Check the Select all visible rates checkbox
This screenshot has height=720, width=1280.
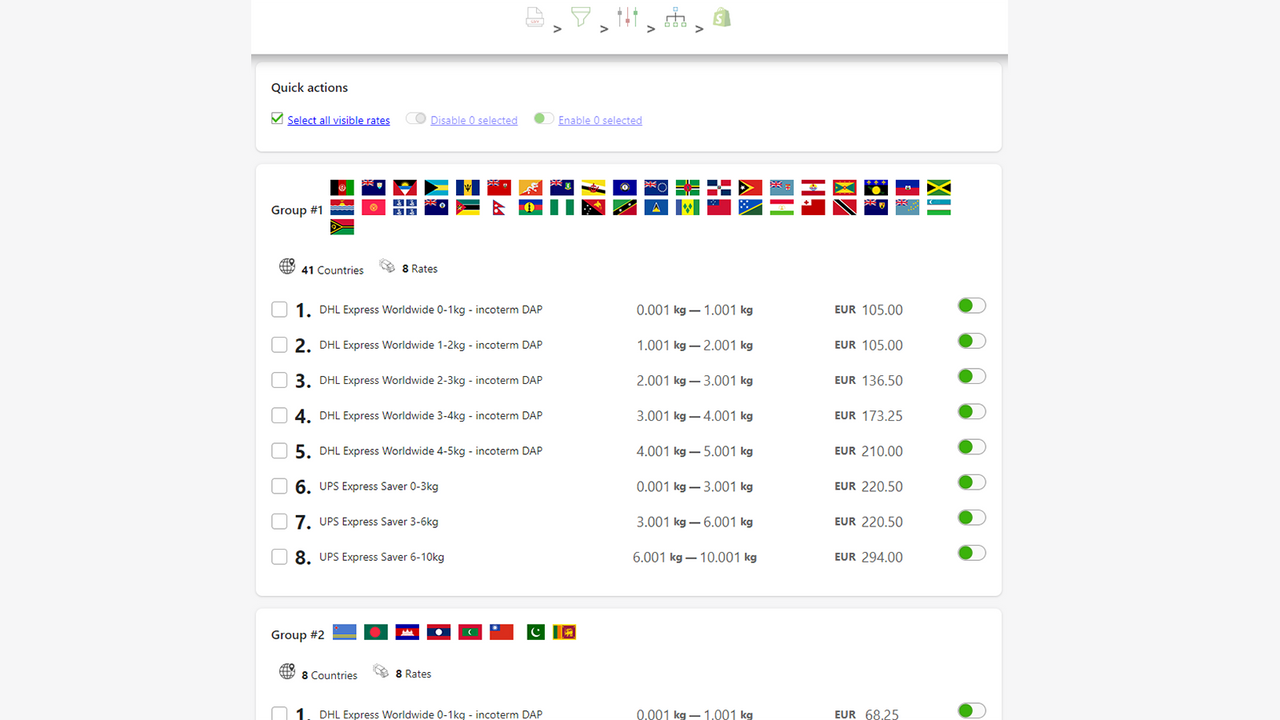click(x=276, y=118)
